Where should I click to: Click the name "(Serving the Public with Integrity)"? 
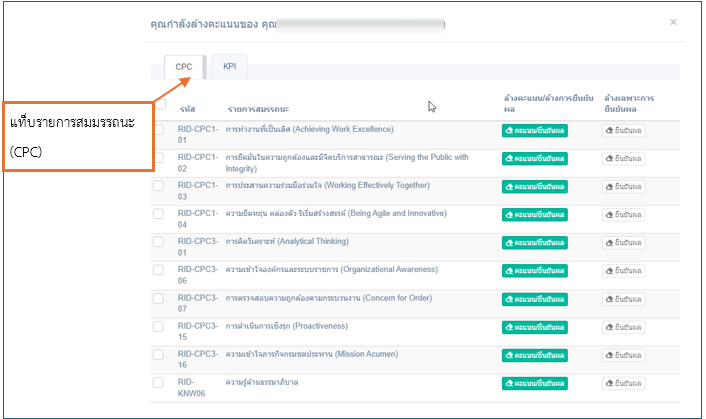(x=347, y=163)
